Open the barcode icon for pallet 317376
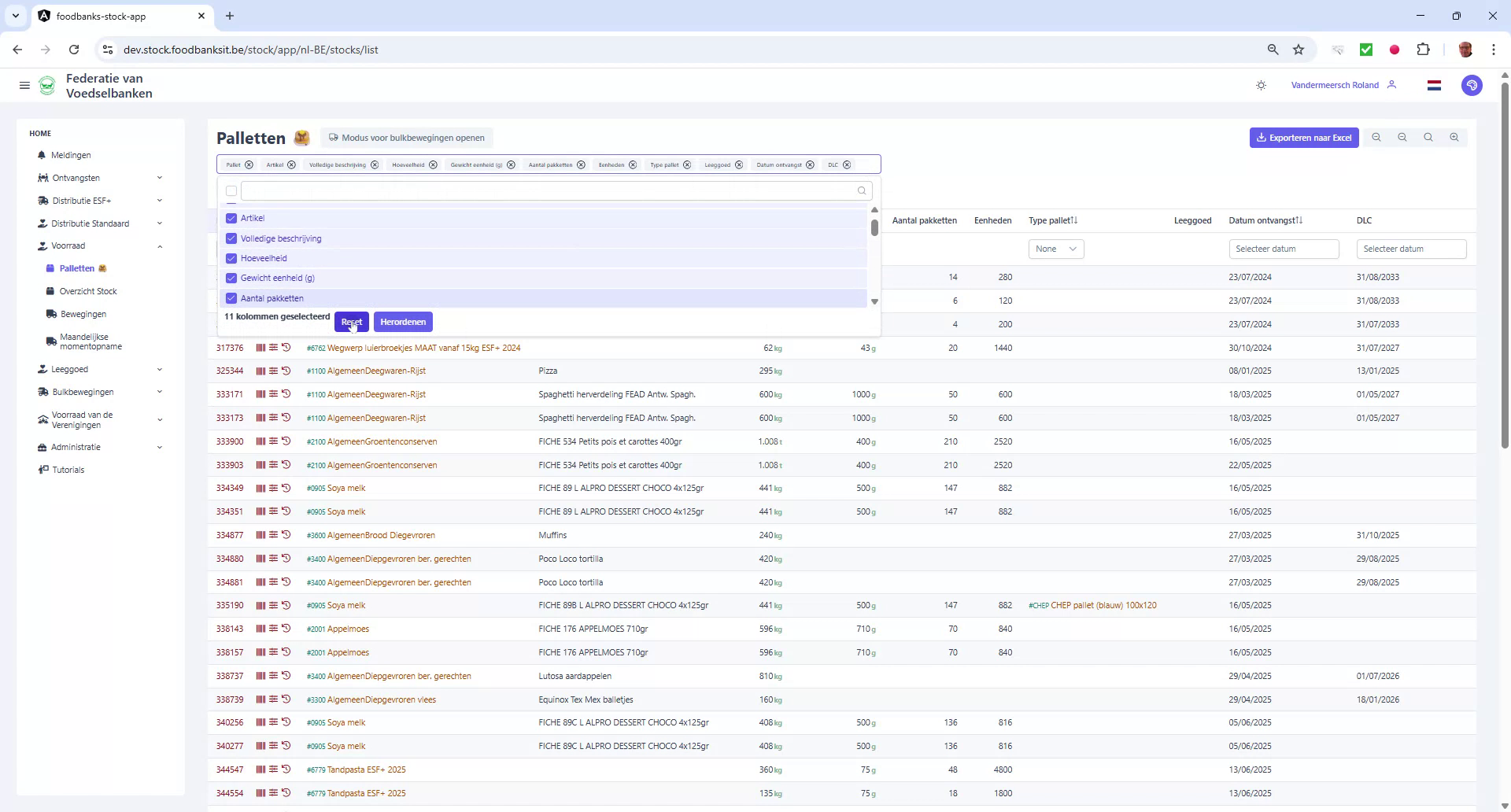 [x=260, y=347]
